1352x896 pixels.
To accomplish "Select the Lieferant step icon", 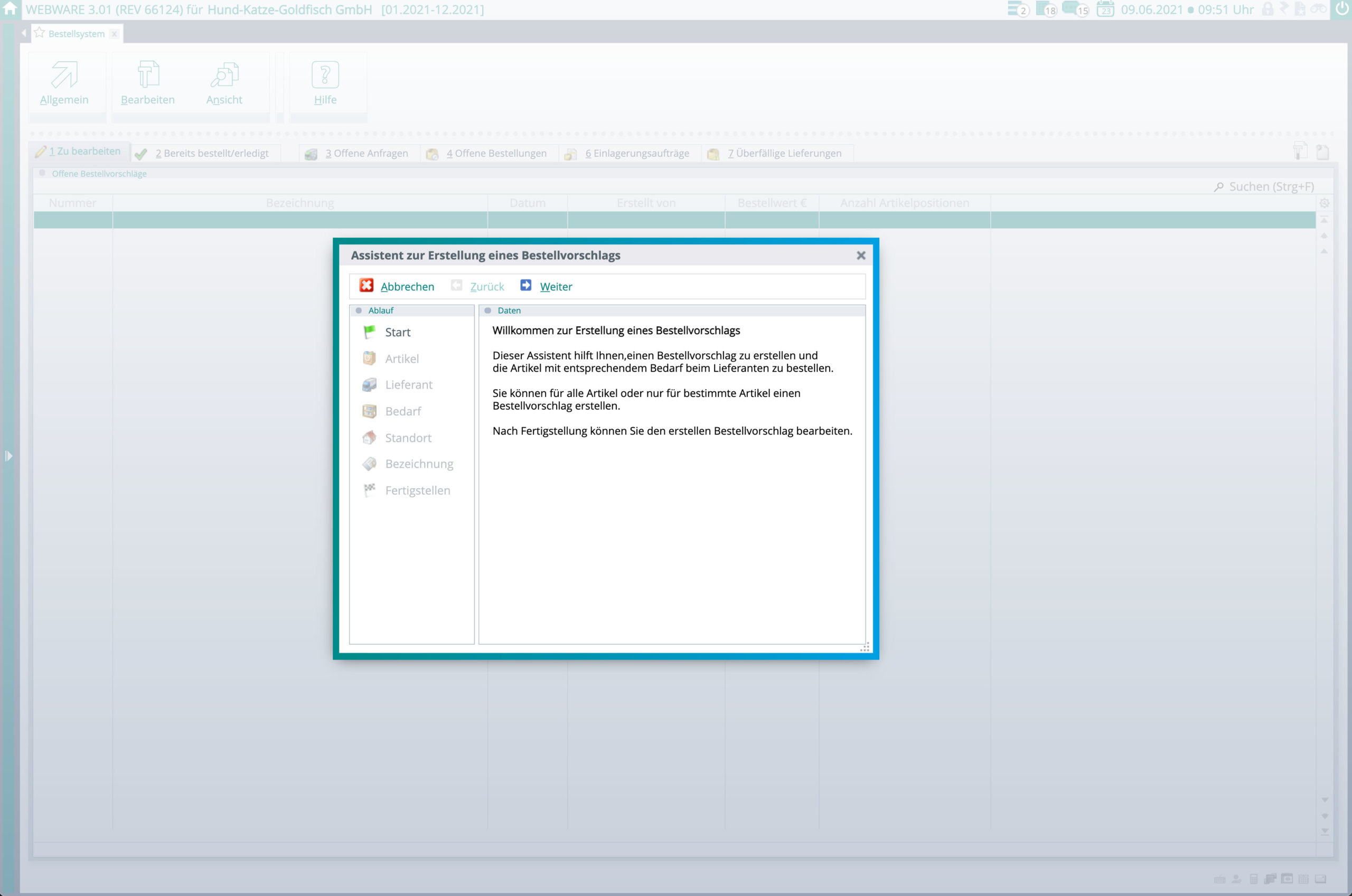I will coord(370,384).
